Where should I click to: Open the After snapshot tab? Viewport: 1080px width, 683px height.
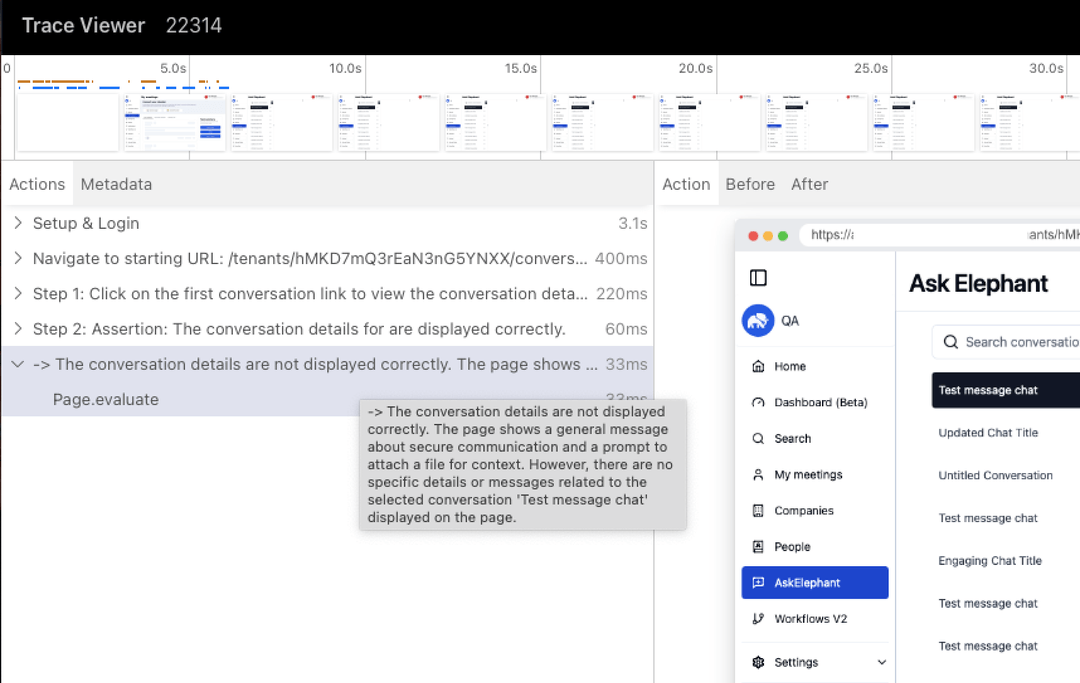(809, 185)
